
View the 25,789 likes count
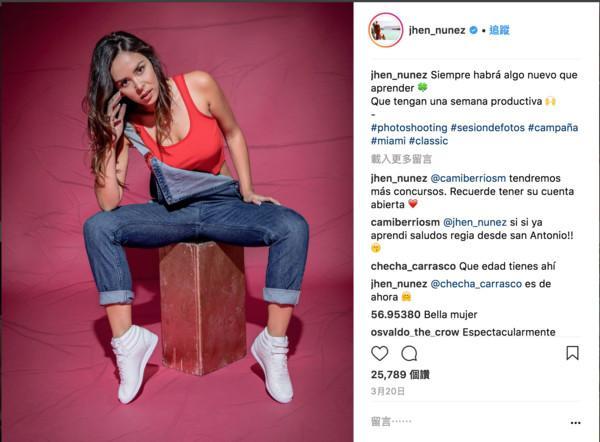pyautogui.click(x=400, y=375)
